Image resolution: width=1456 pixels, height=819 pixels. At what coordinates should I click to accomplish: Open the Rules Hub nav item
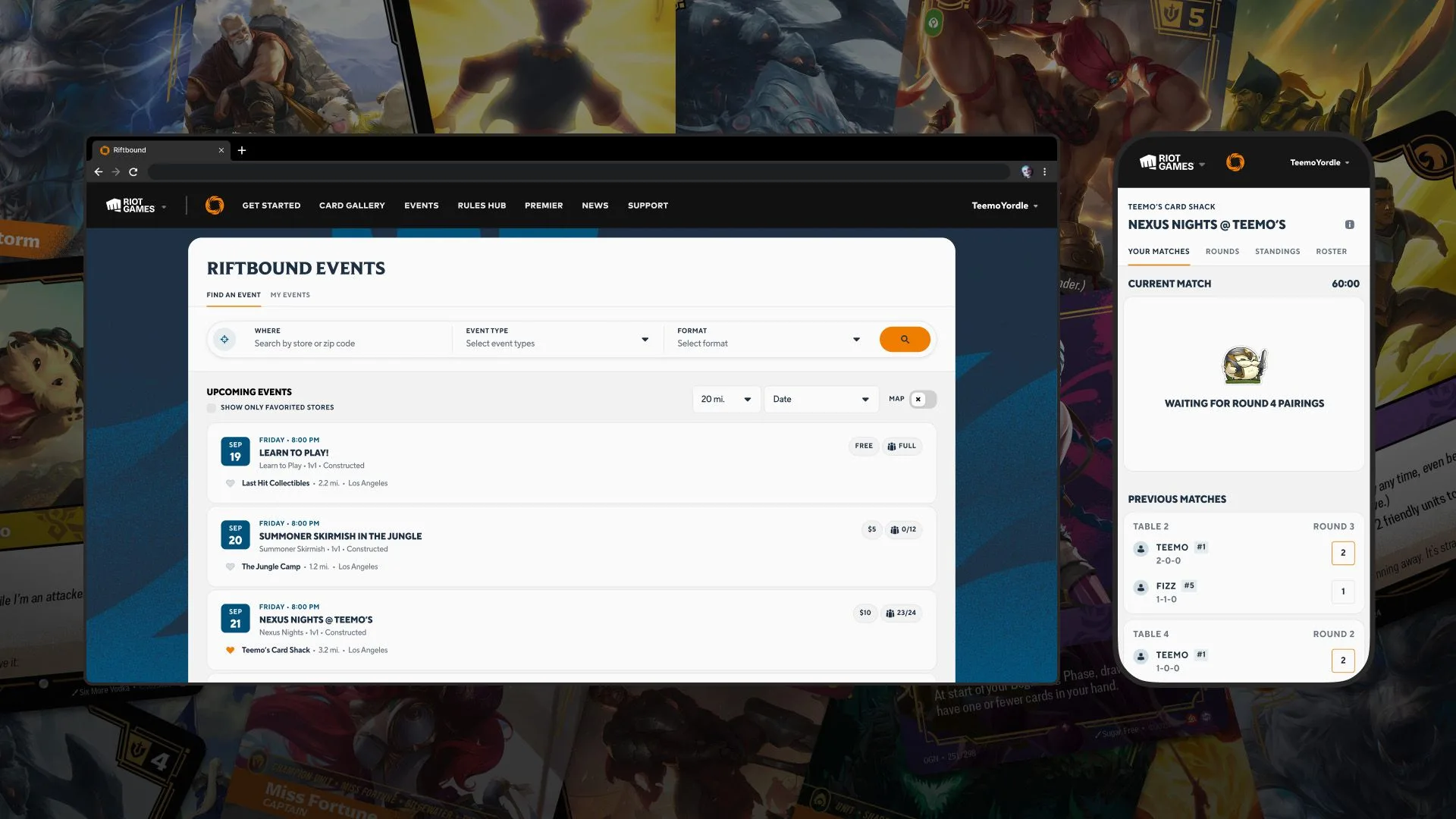point(482,206)
